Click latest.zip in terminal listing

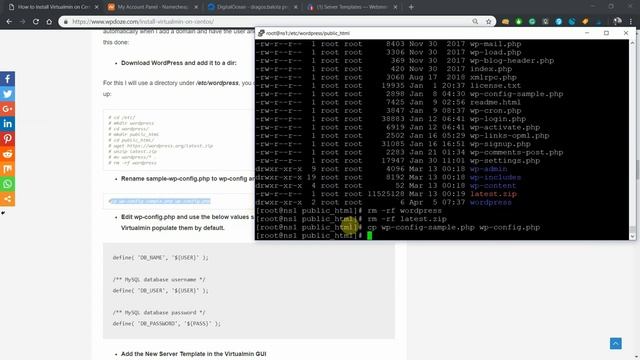[493, 194]
